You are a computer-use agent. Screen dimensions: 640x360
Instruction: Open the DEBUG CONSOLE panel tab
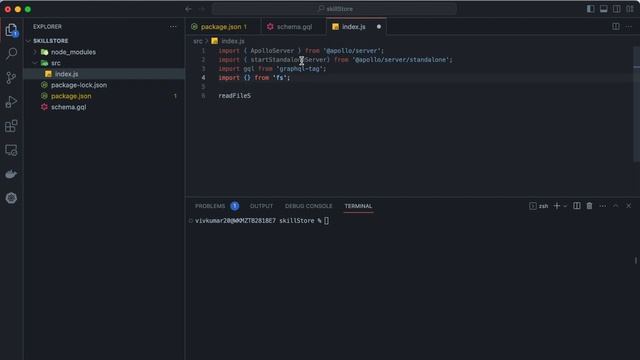pos(309,206)
